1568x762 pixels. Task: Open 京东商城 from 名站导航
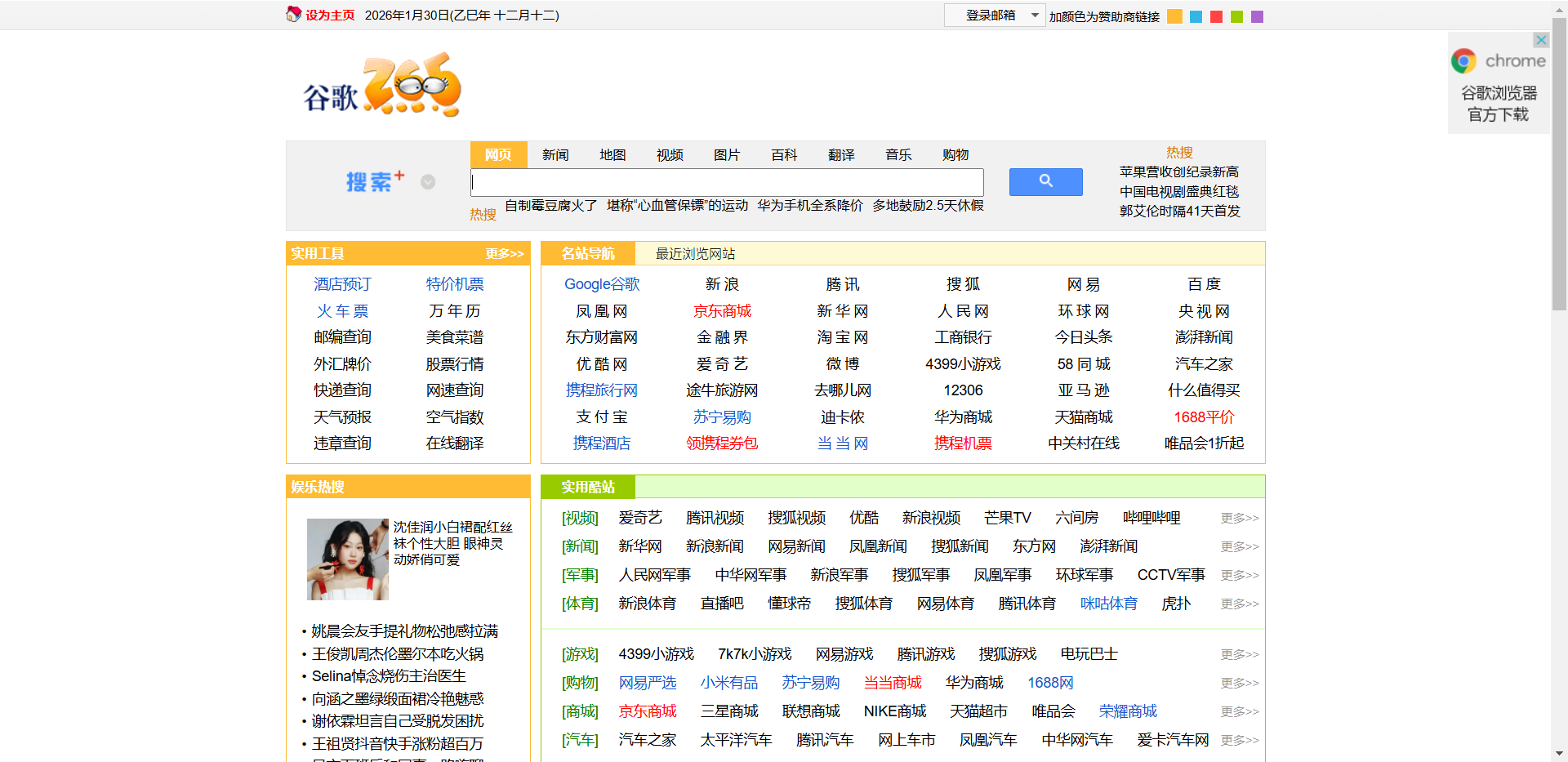point(721,310)
